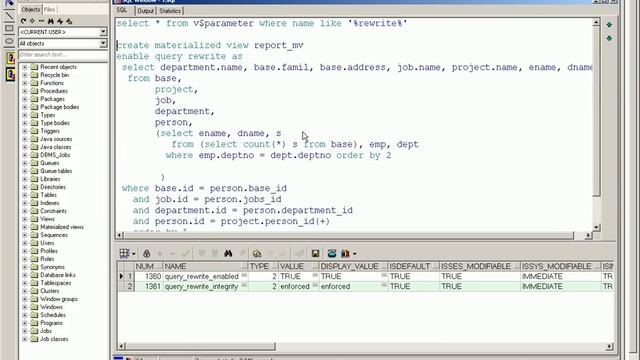Open the CURRENT USER dropdown

click(103, 32)
